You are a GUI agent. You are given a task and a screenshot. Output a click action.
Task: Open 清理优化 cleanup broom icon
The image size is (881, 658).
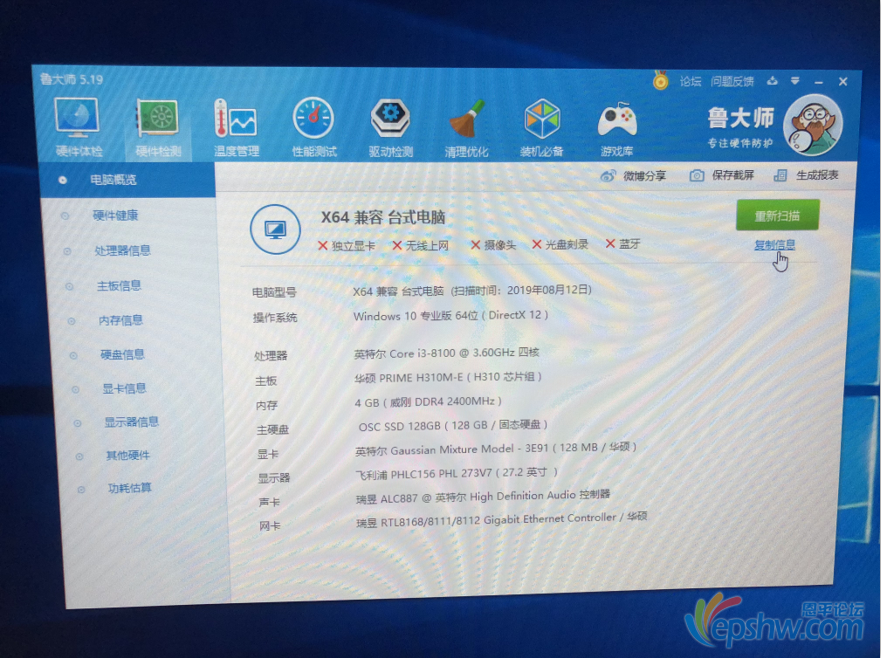(466, 128)
